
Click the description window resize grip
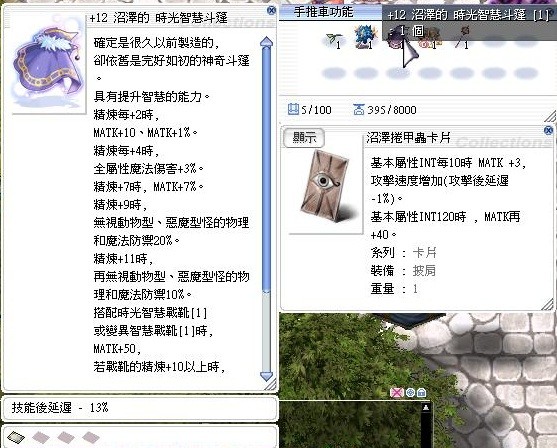pos(271,384)
